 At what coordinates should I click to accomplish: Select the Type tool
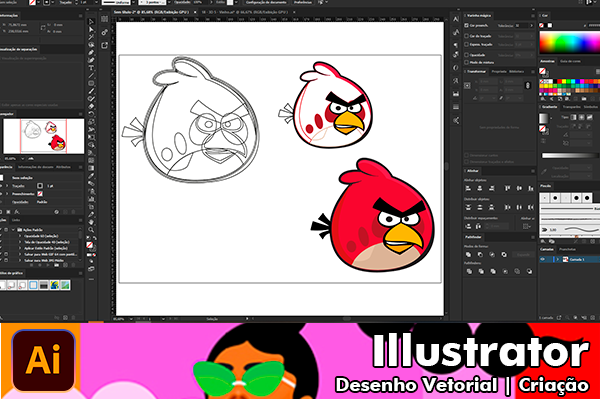coord(91,68)
